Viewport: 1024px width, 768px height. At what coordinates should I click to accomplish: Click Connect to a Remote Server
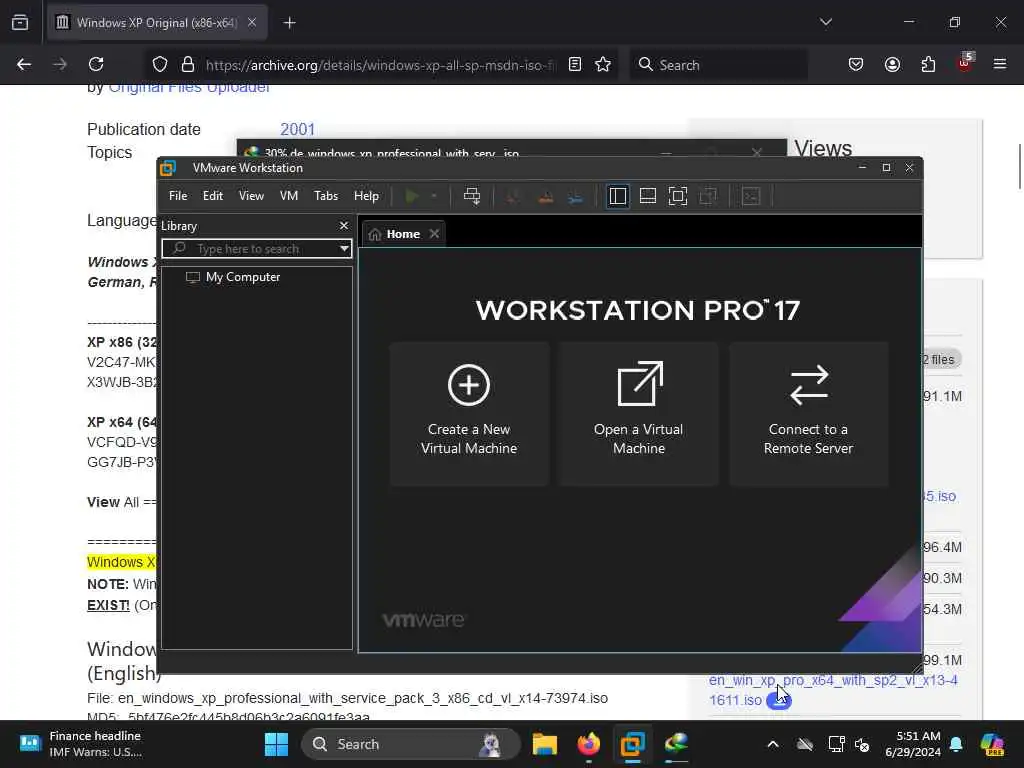(808, 414)
